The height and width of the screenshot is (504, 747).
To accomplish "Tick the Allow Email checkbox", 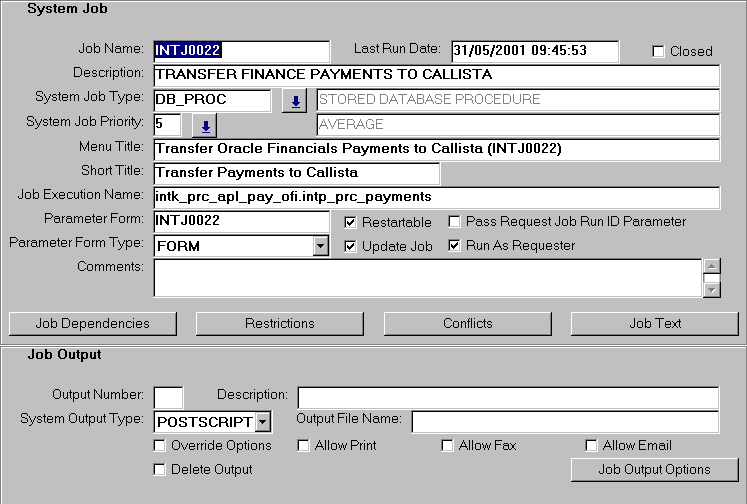I will click(592, 446).
